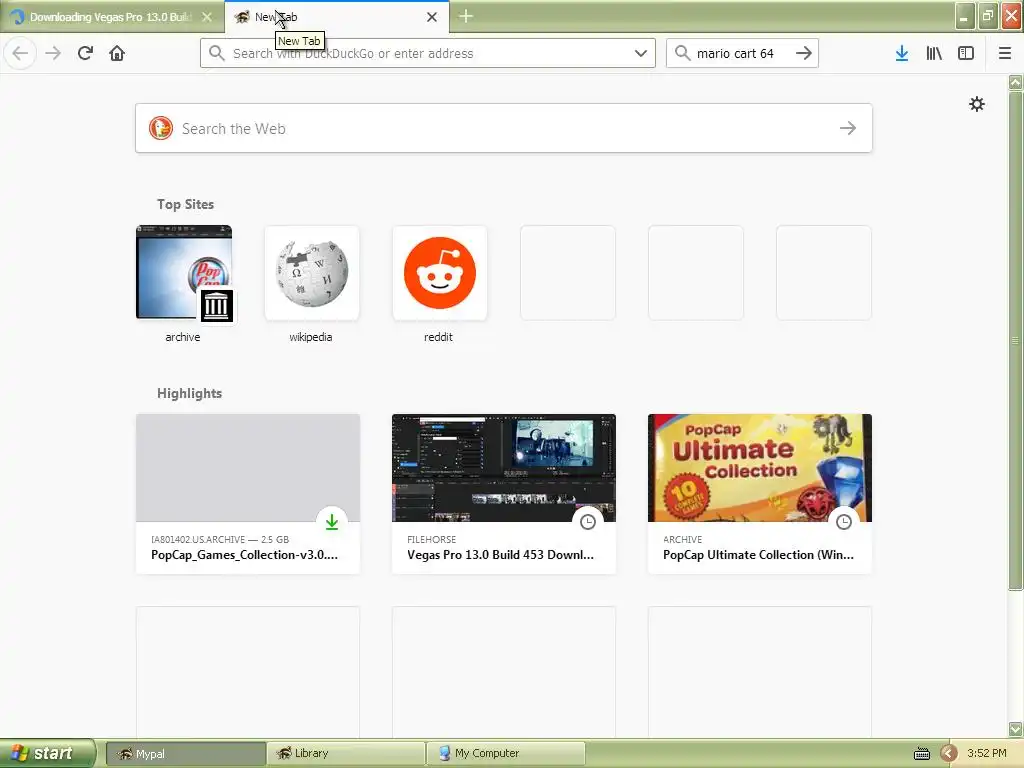Switch to the Mypal taskbar button
This screenshot has width=1024, height=768.
(185, 754)
